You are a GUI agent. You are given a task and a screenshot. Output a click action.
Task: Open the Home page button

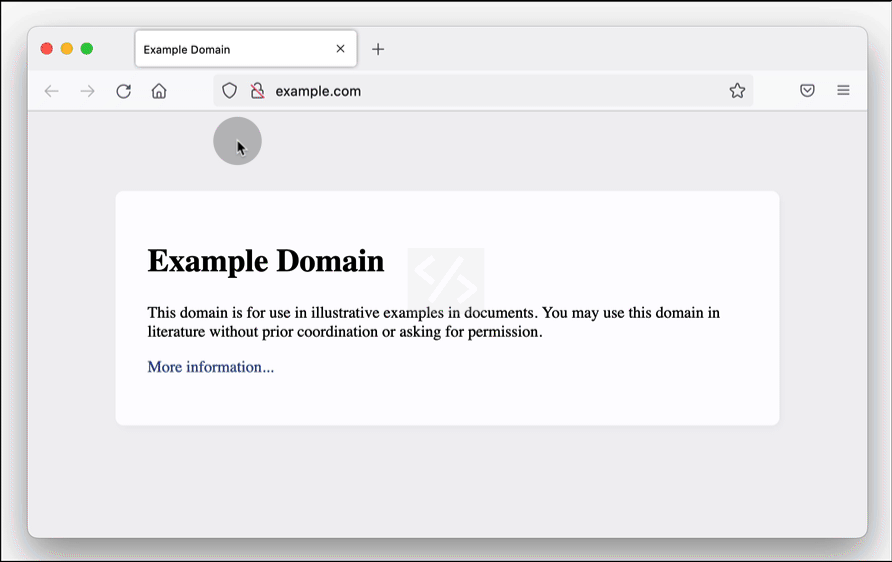coord(159,91)
